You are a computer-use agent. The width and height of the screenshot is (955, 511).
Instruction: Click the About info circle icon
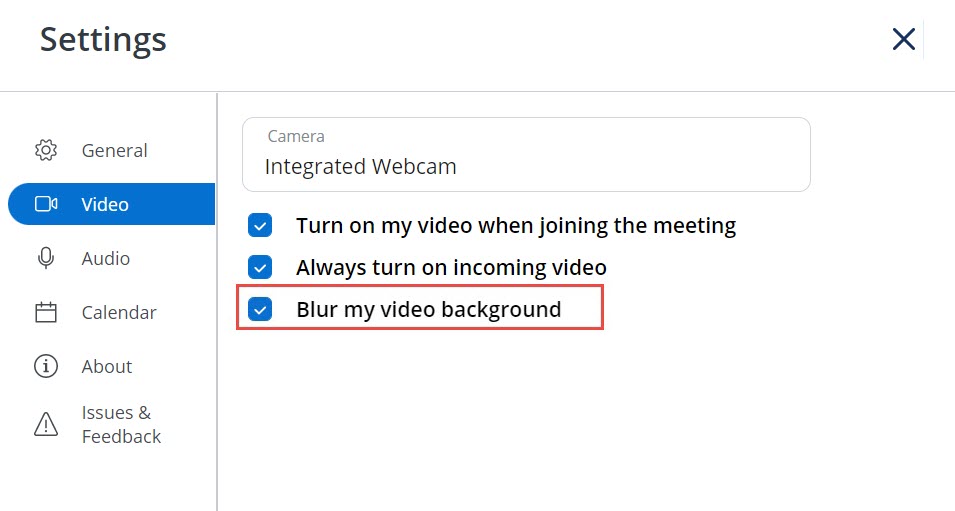click(46, 367)
